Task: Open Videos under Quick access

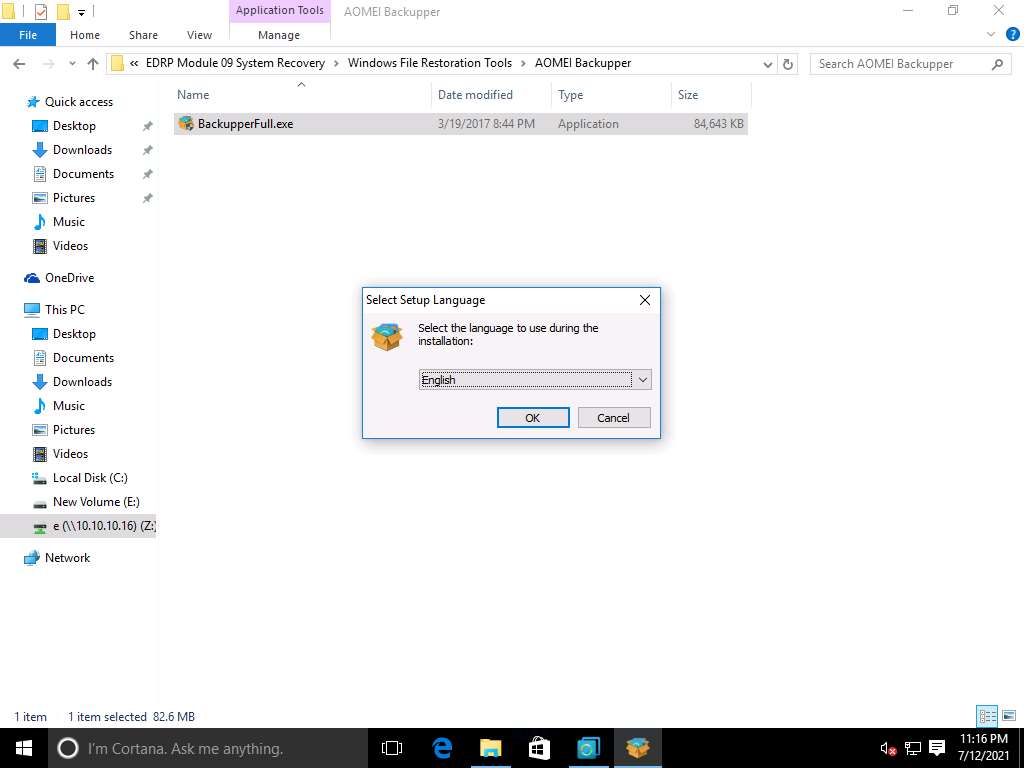Action: [x=70, y=246]
